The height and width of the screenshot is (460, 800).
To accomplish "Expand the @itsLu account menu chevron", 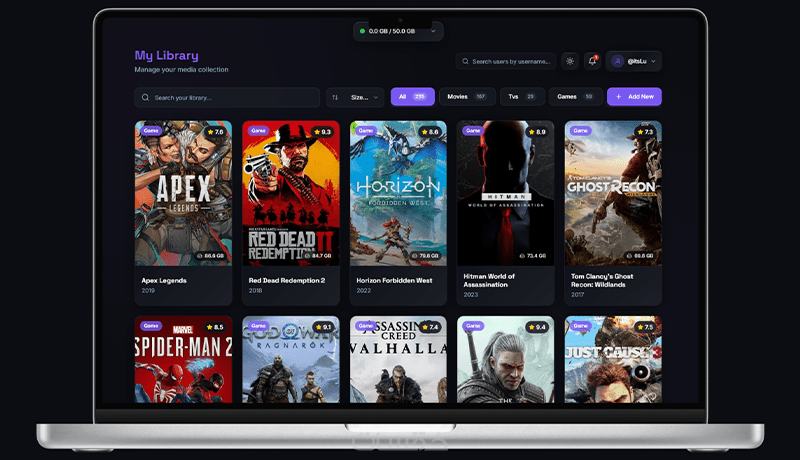I will click(x=654, y=61).
